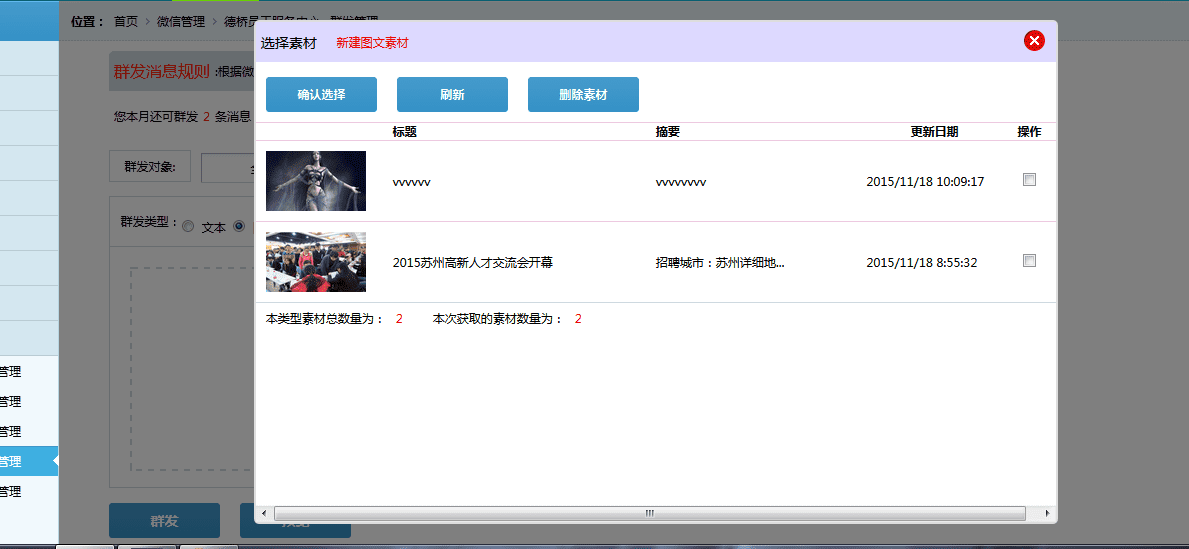The image size is (1189, 549).
Task: Open 微信管理 in the breadcrumb
Action: point(180,21)
